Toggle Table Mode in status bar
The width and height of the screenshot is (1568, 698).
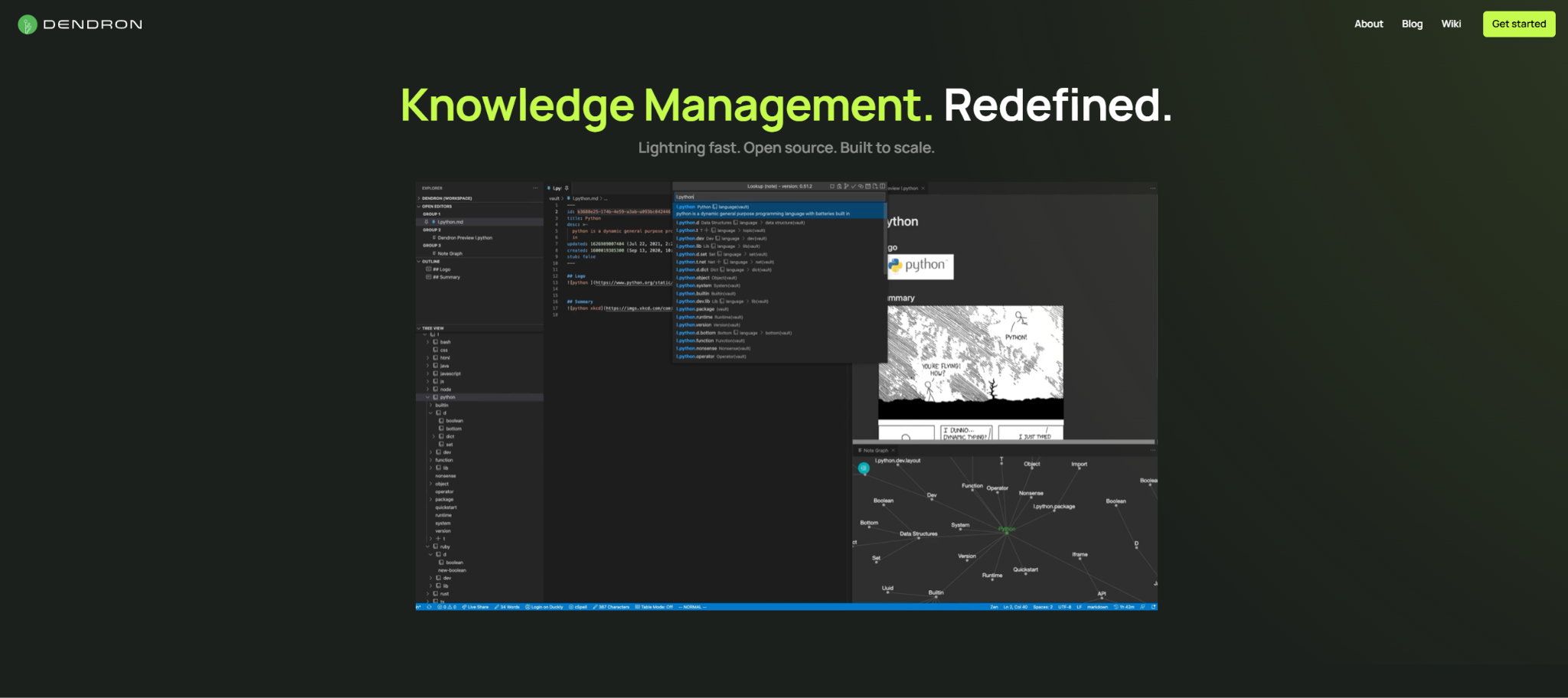point(654,607)
